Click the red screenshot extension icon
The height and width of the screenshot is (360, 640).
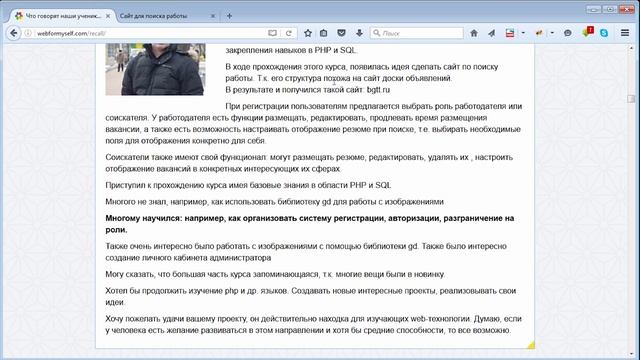510,33
